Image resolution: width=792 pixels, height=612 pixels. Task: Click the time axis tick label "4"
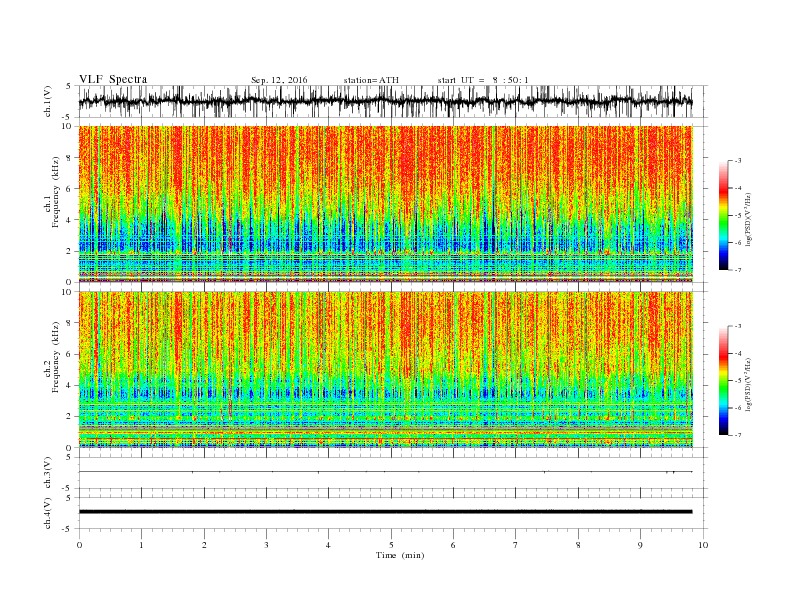click(x=328, y=545)
